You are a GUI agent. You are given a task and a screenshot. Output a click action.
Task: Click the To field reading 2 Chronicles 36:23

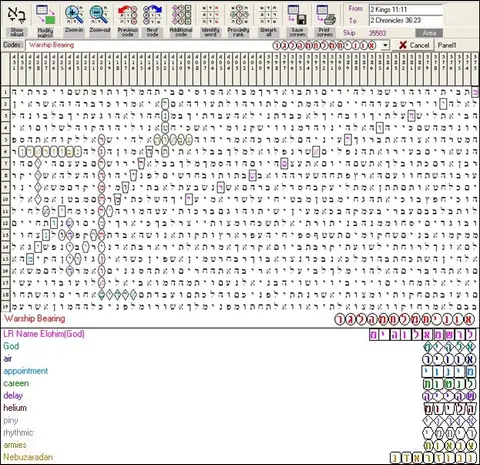pos(406,21)
